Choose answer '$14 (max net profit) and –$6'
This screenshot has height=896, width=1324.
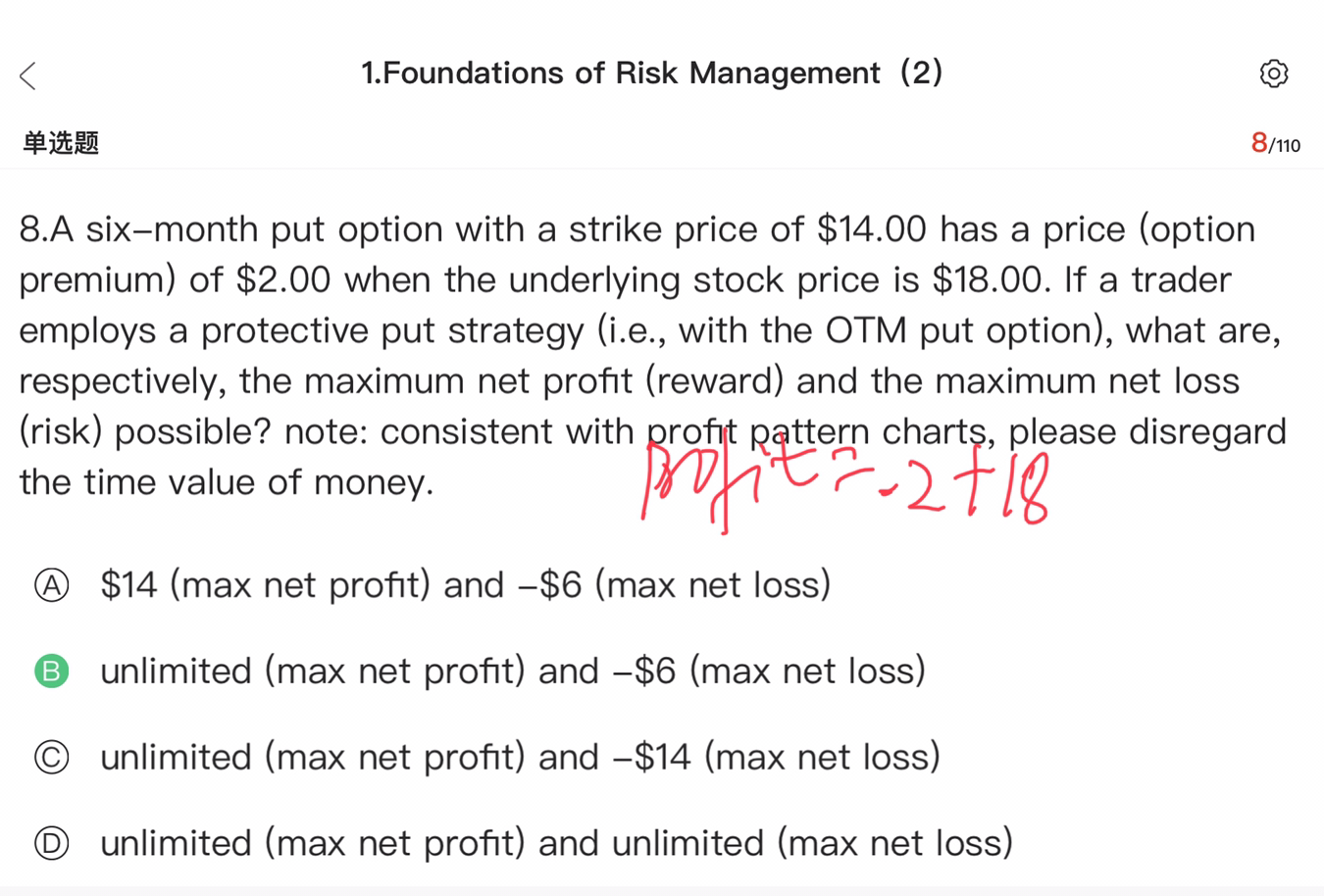point(465,585)
